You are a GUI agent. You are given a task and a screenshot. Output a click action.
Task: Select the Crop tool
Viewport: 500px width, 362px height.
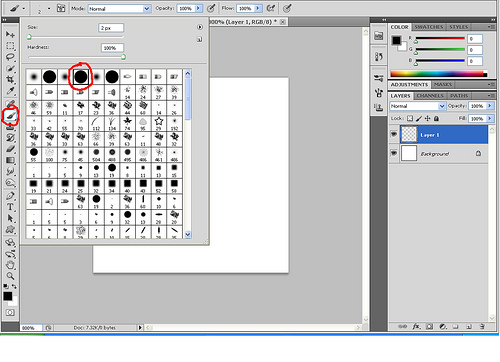tap(10, 79)
